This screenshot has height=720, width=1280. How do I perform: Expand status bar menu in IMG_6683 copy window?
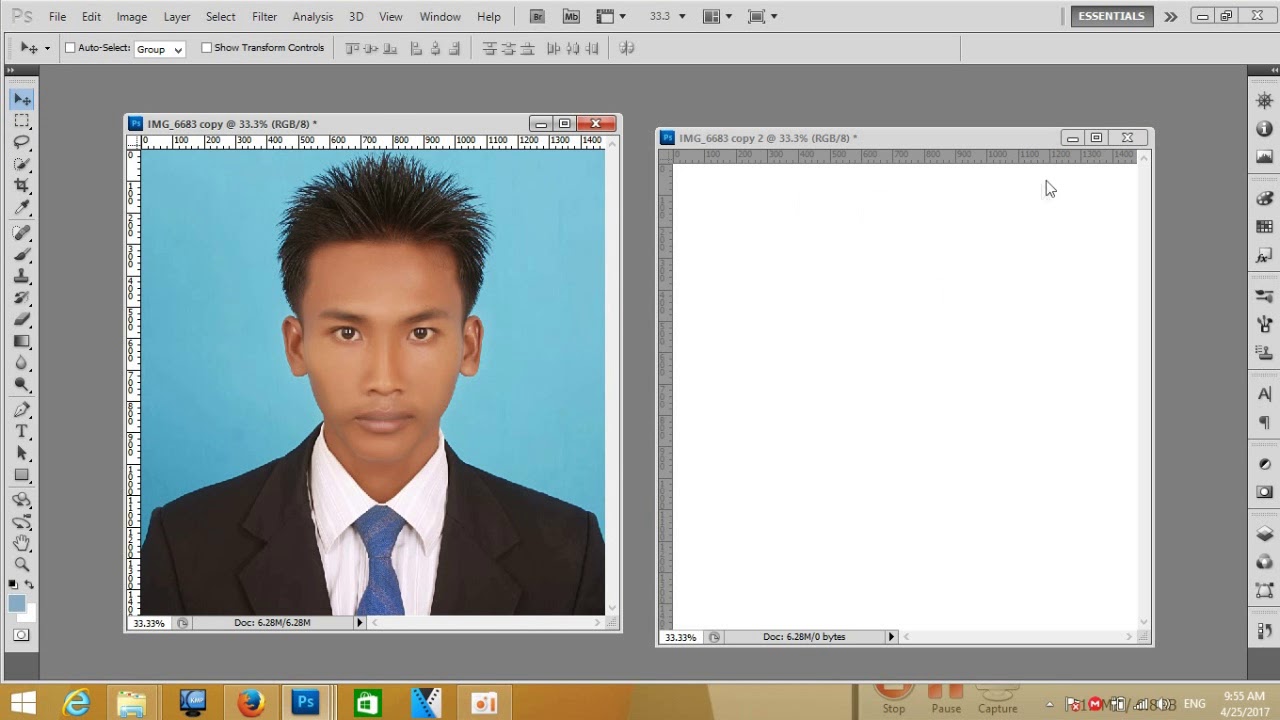click(360, 623)
